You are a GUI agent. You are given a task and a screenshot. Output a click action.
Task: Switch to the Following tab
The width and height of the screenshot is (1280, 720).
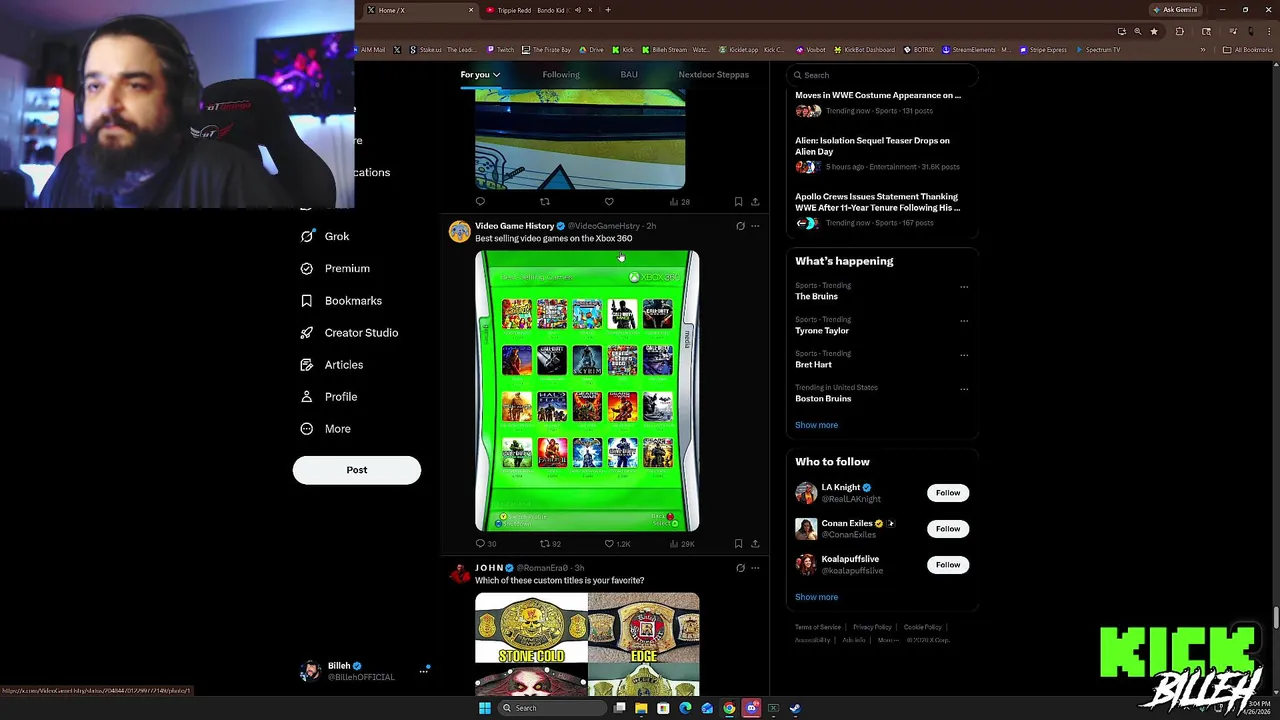561,74
